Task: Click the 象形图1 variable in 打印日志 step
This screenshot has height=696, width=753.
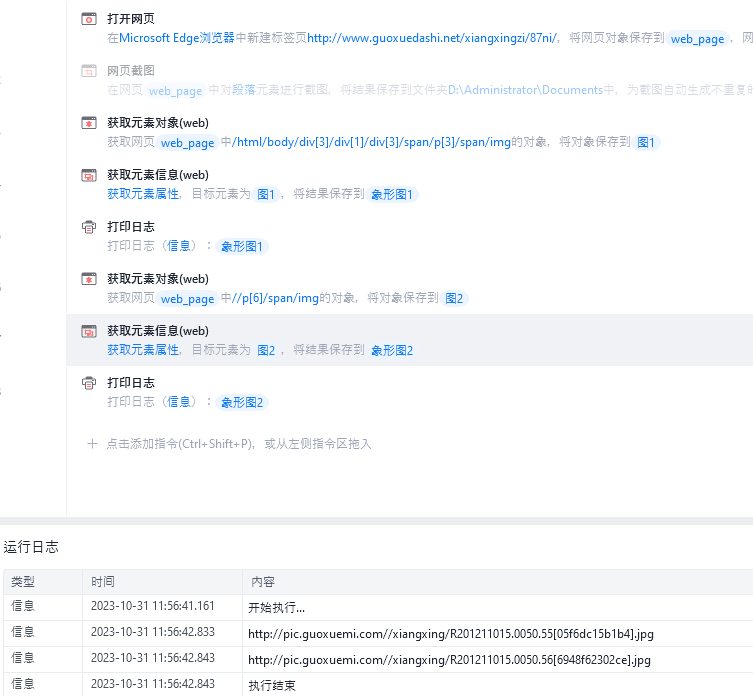Action: click(x=242, y=247)
